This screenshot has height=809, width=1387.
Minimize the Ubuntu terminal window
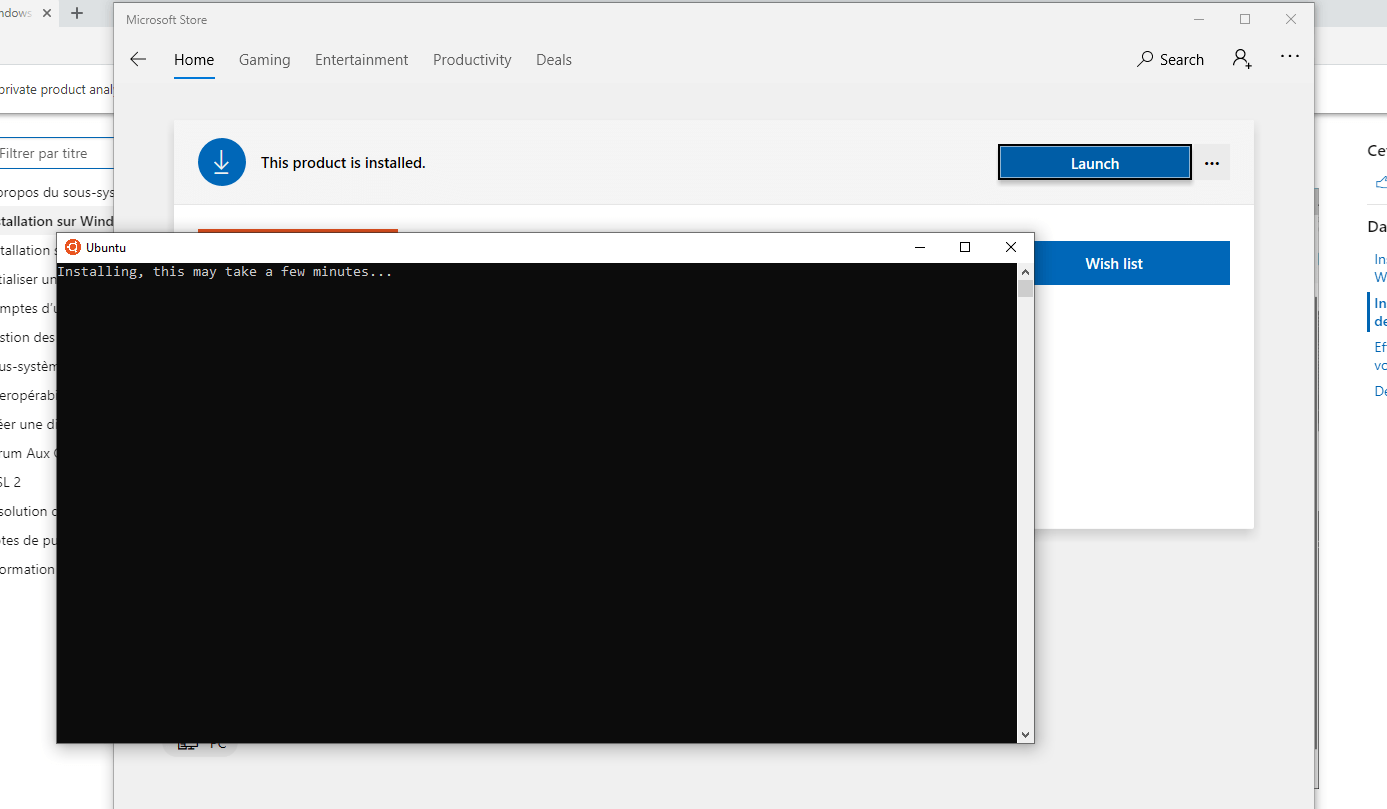coord(919,247)
